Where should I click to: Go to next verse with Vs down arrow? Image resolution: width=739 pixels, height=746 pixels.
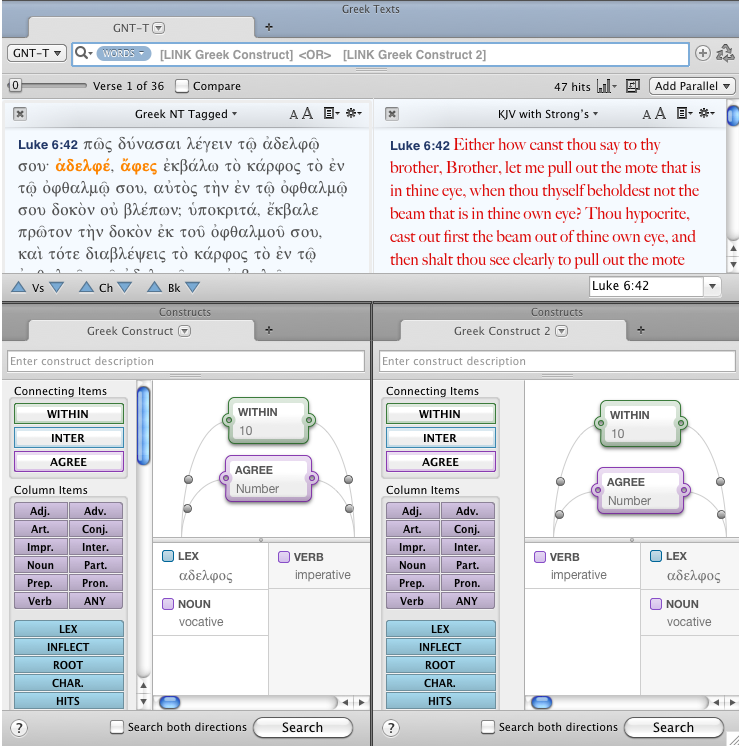56,288
